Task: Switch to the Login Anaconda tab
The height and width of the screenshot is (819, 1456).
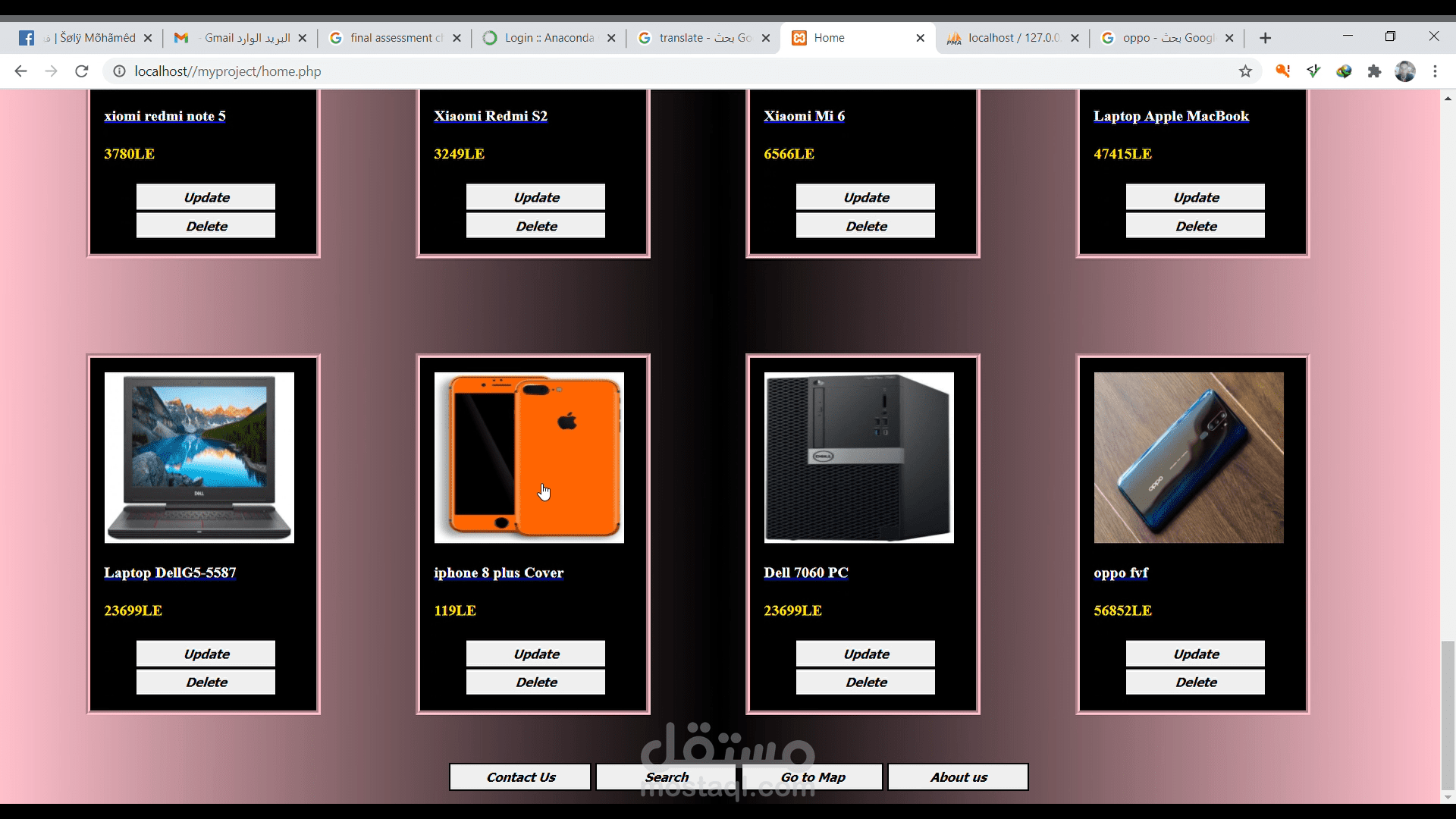Action: [548, 38]
